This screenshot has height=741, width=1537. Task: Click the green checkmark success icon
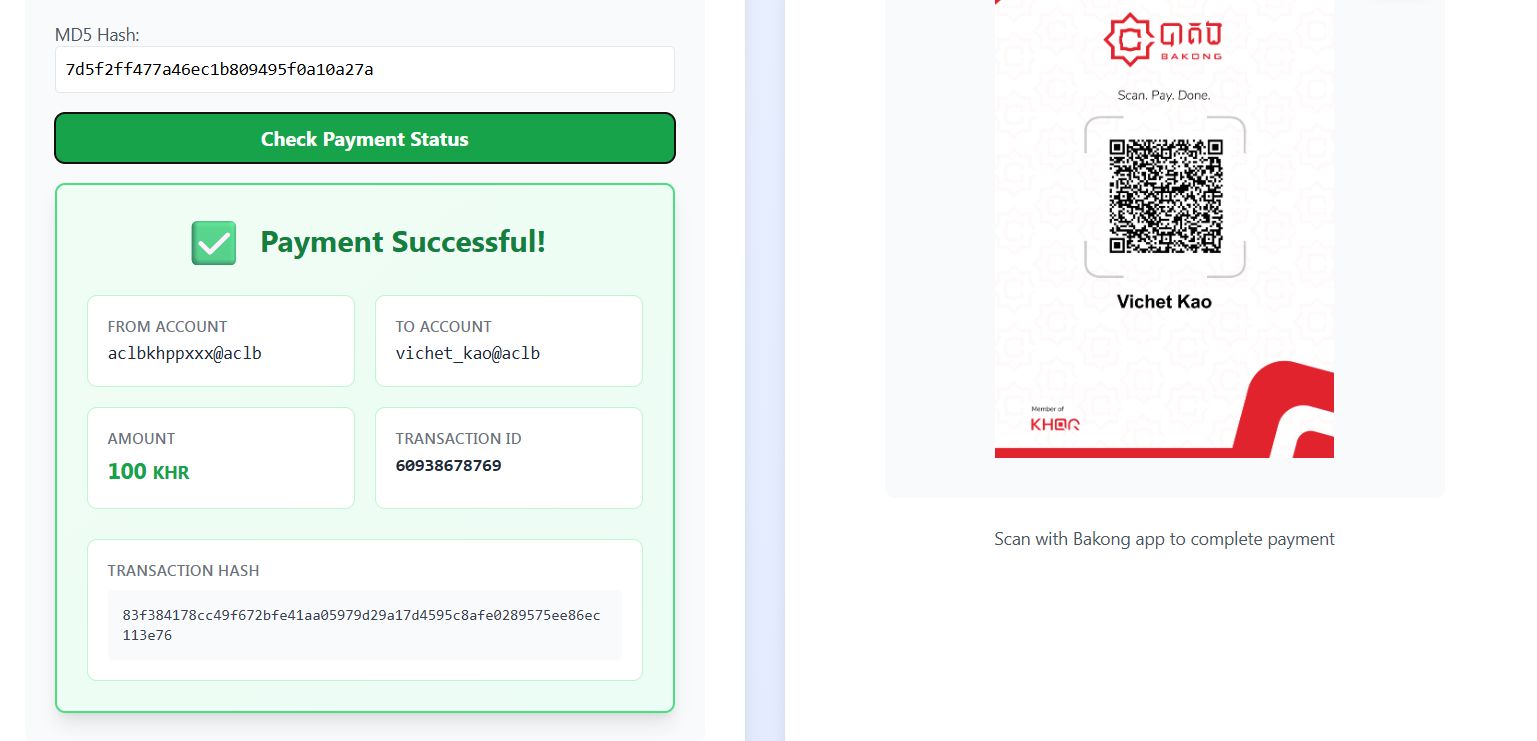(x=214, y=243)
